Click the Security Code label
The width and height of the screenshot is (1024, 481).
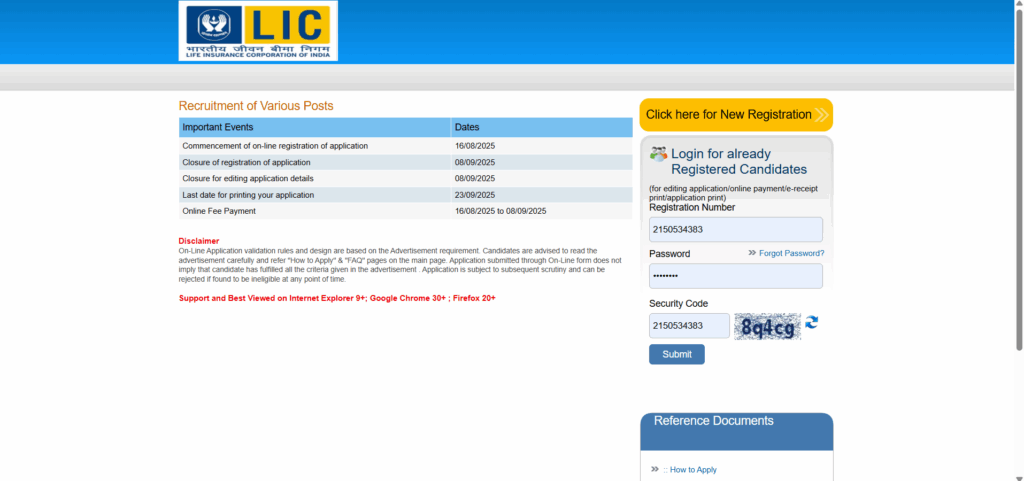(679, 303)
